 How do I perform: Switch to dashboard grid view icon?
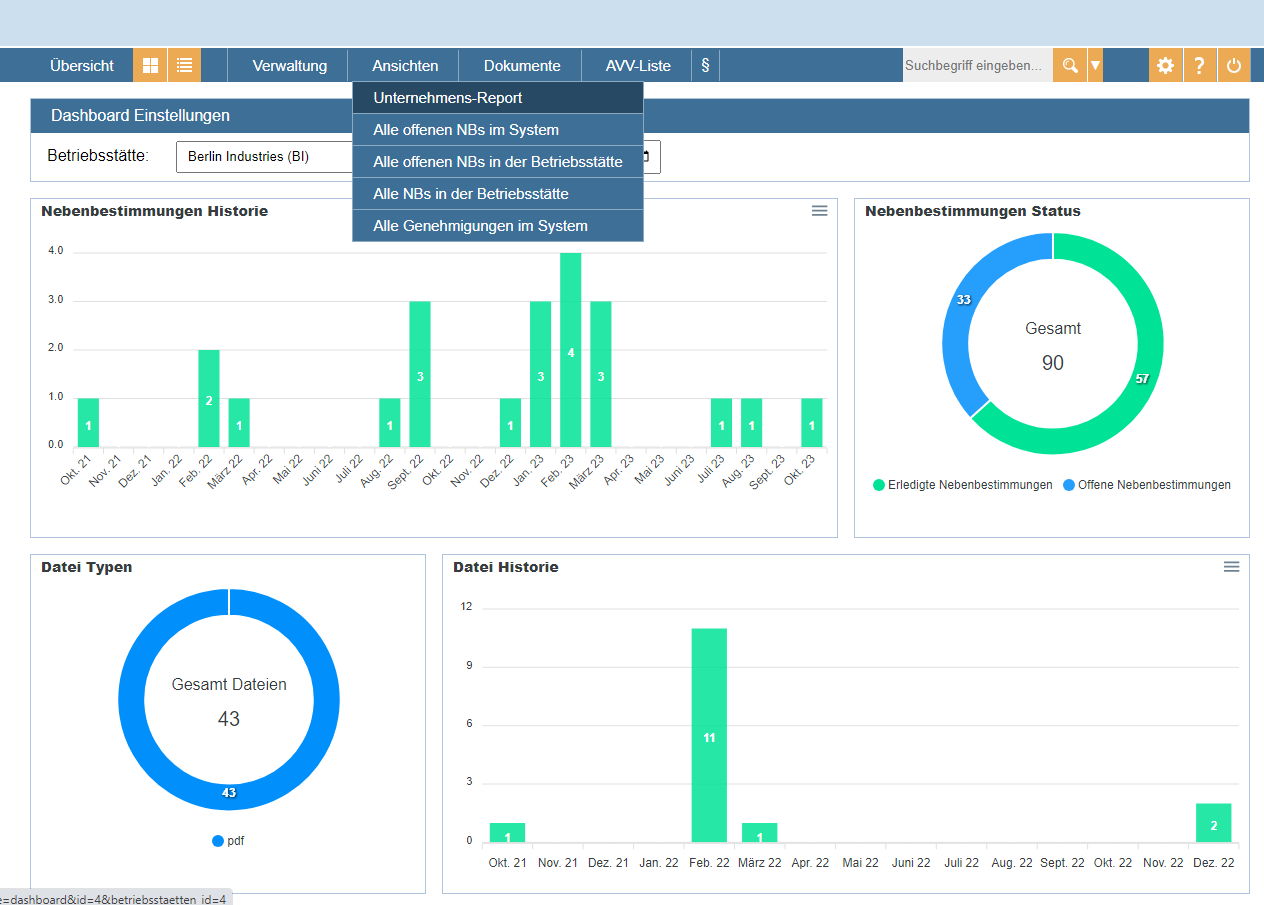(x=150, y=66)
